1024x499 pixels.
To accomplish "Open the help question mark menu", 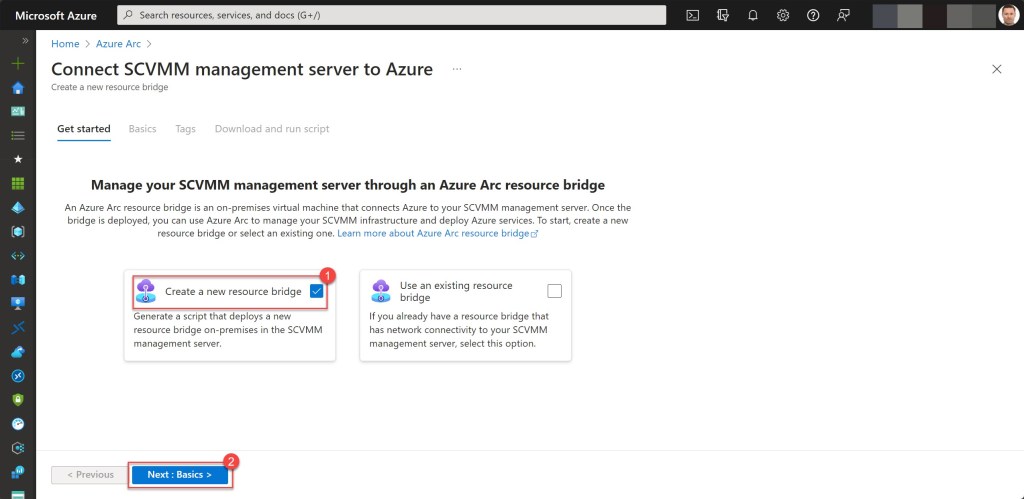I will tap(813, 15).
